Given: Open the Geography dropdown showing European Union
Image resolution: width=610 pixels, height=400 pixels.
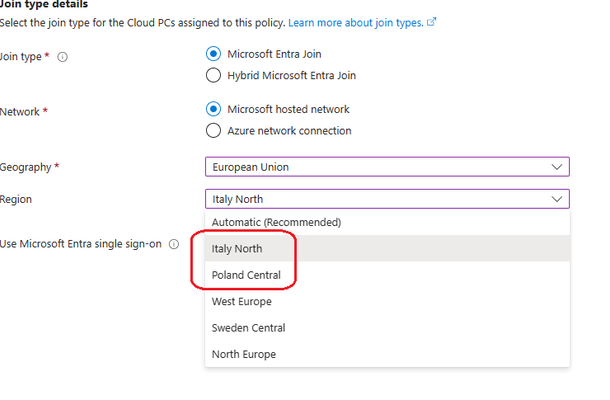Looking at the screenshot, I should click(387, 167).
